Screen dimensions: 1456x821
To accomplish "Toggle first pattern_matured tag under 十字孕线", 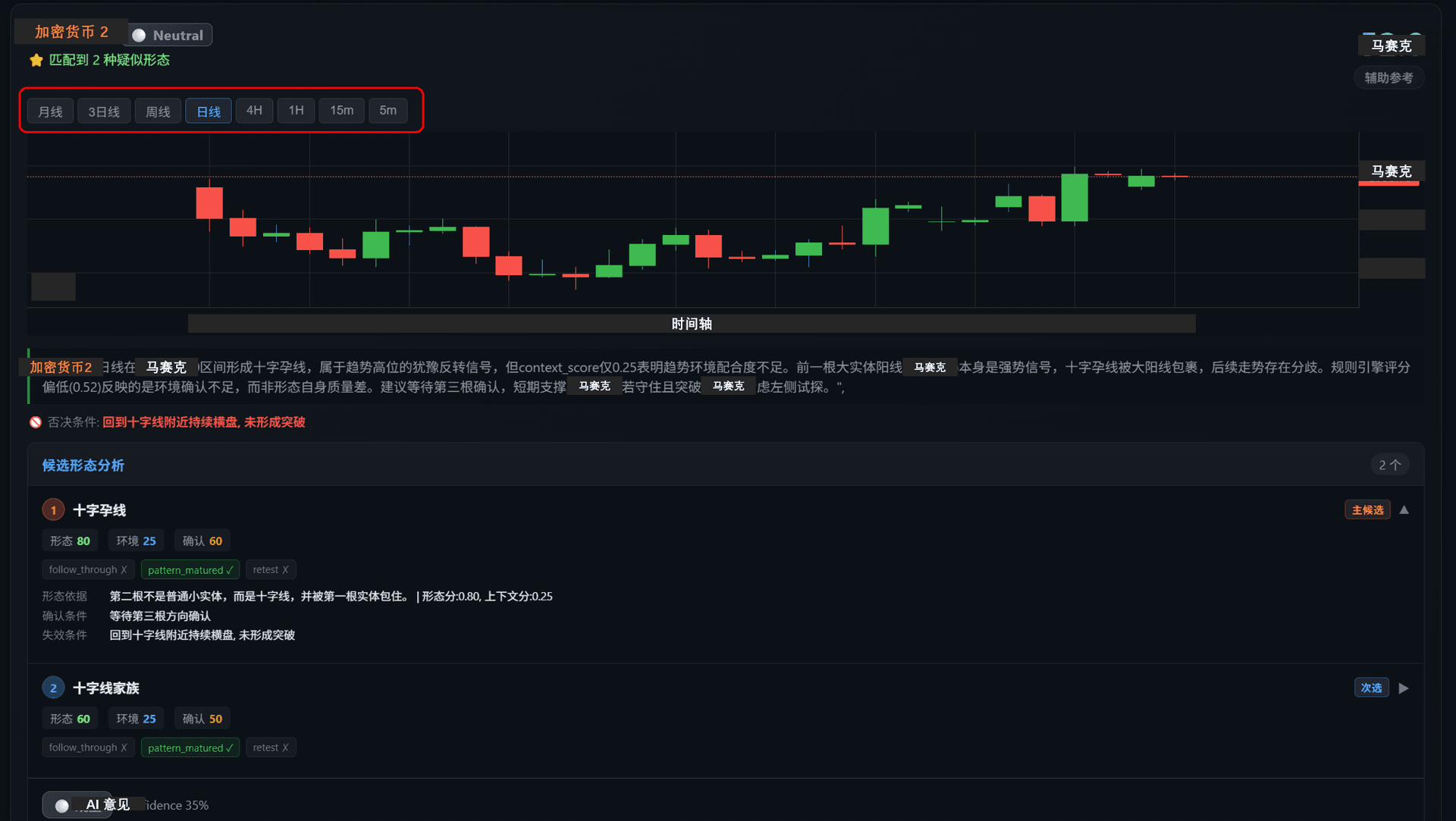I will coord(190,570).
